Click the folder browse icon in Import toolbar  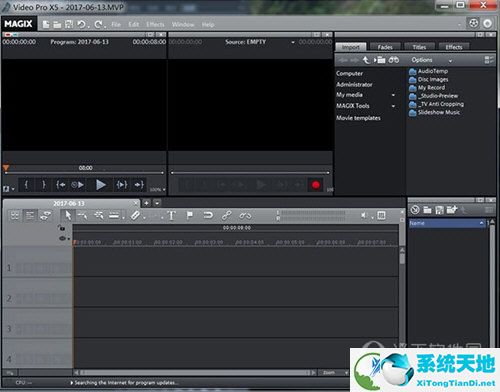pyautogui.click(x=380, y=60)
